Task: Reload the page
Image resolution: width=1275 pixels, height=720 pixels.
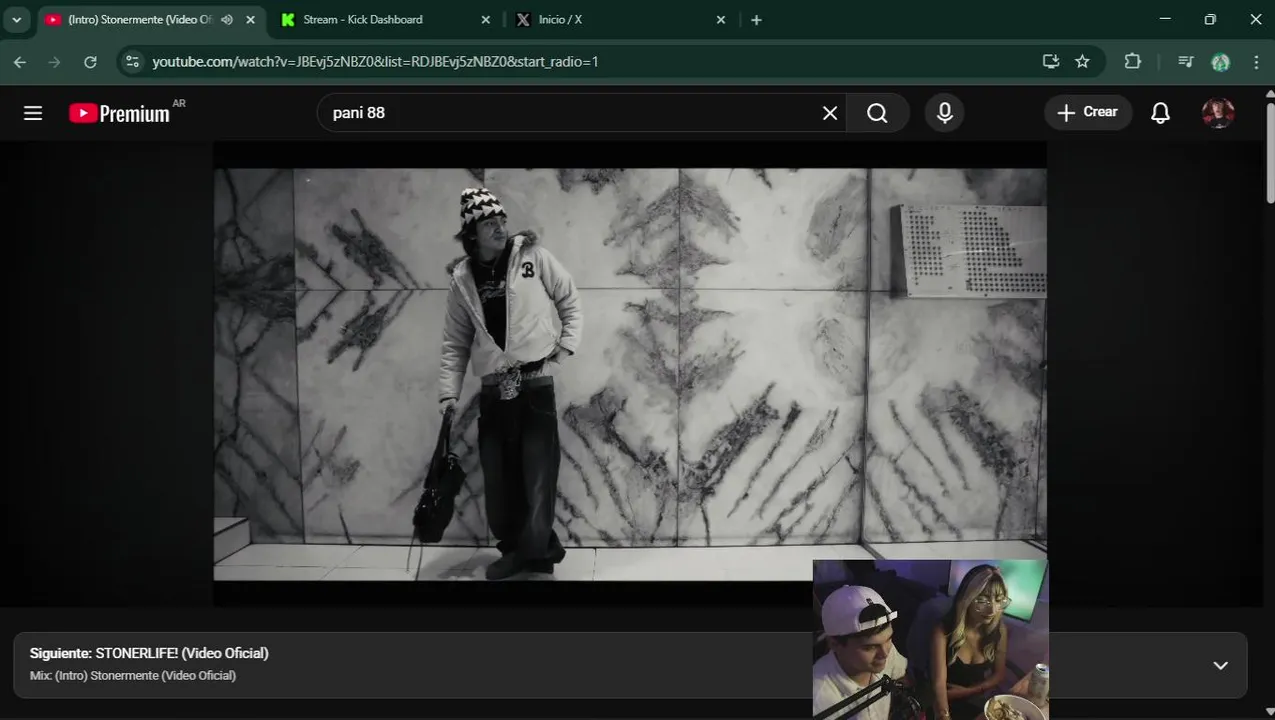Action: [x=90, y=62]
